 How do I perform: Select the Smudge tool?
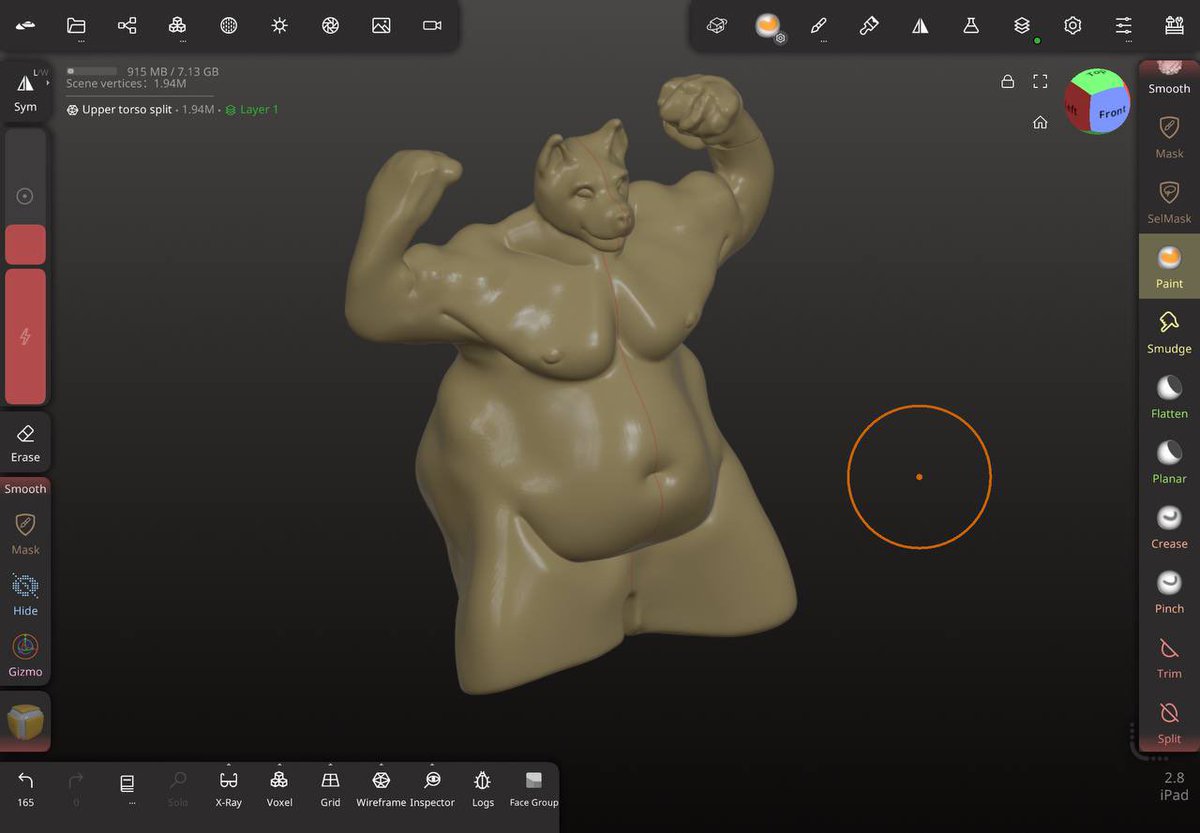click(1169, 332)
